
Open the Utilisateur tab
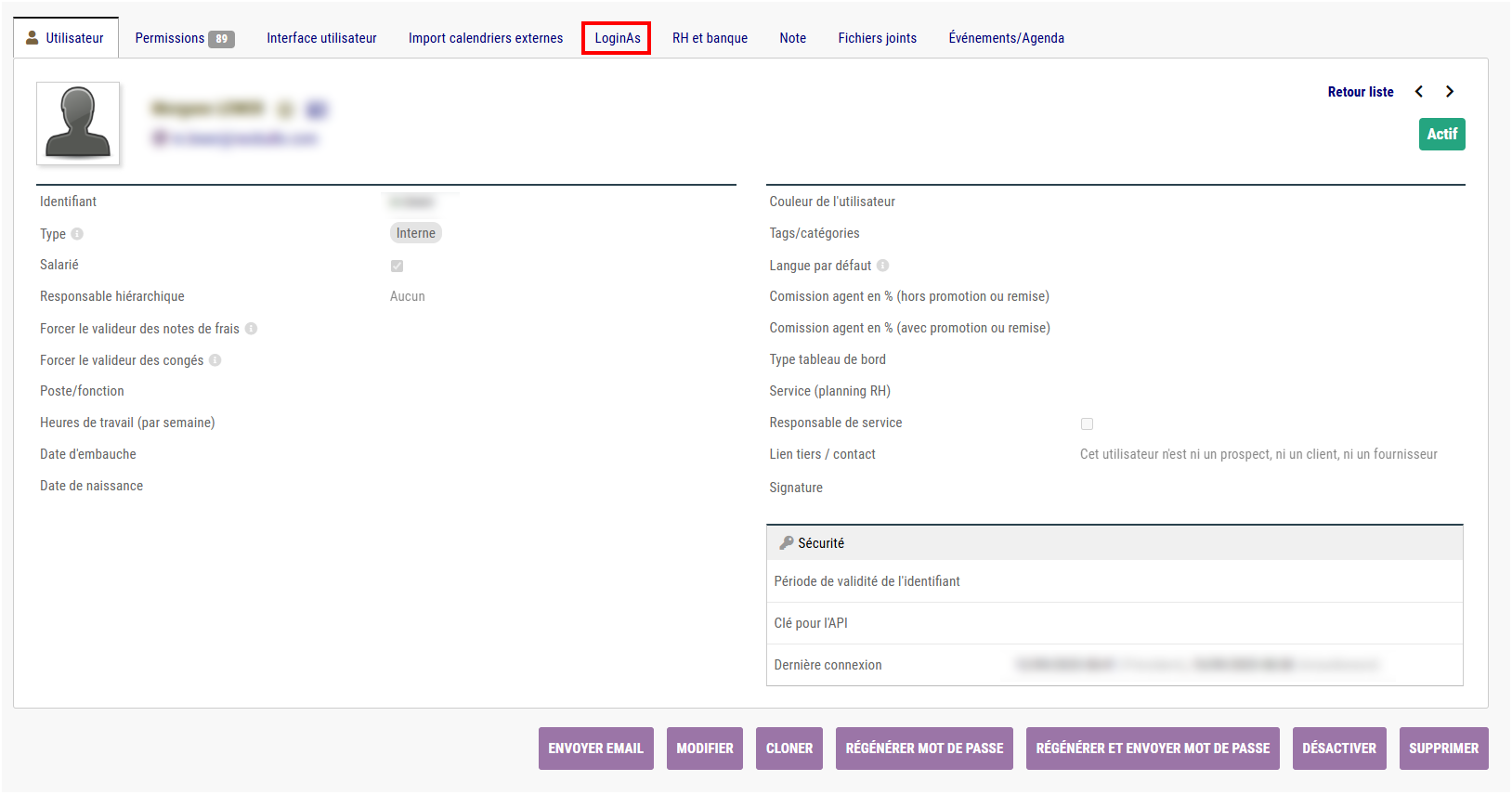coord(66,38)
